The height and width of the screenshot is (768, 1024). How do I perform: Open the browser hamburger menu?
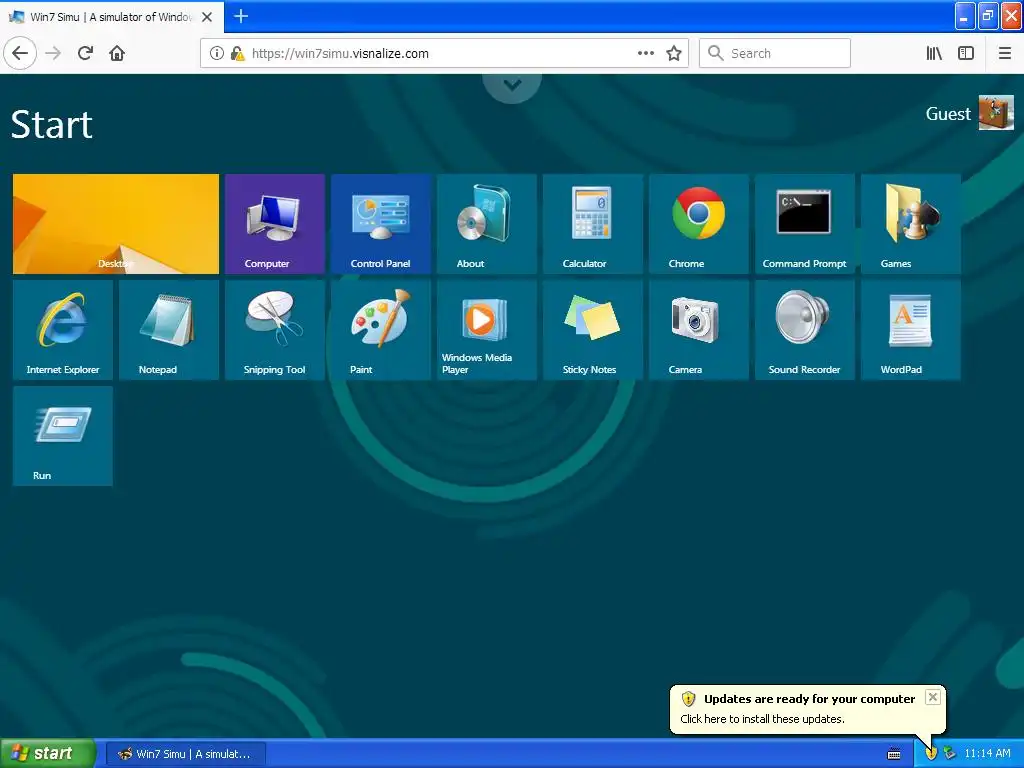(1005, 53)
